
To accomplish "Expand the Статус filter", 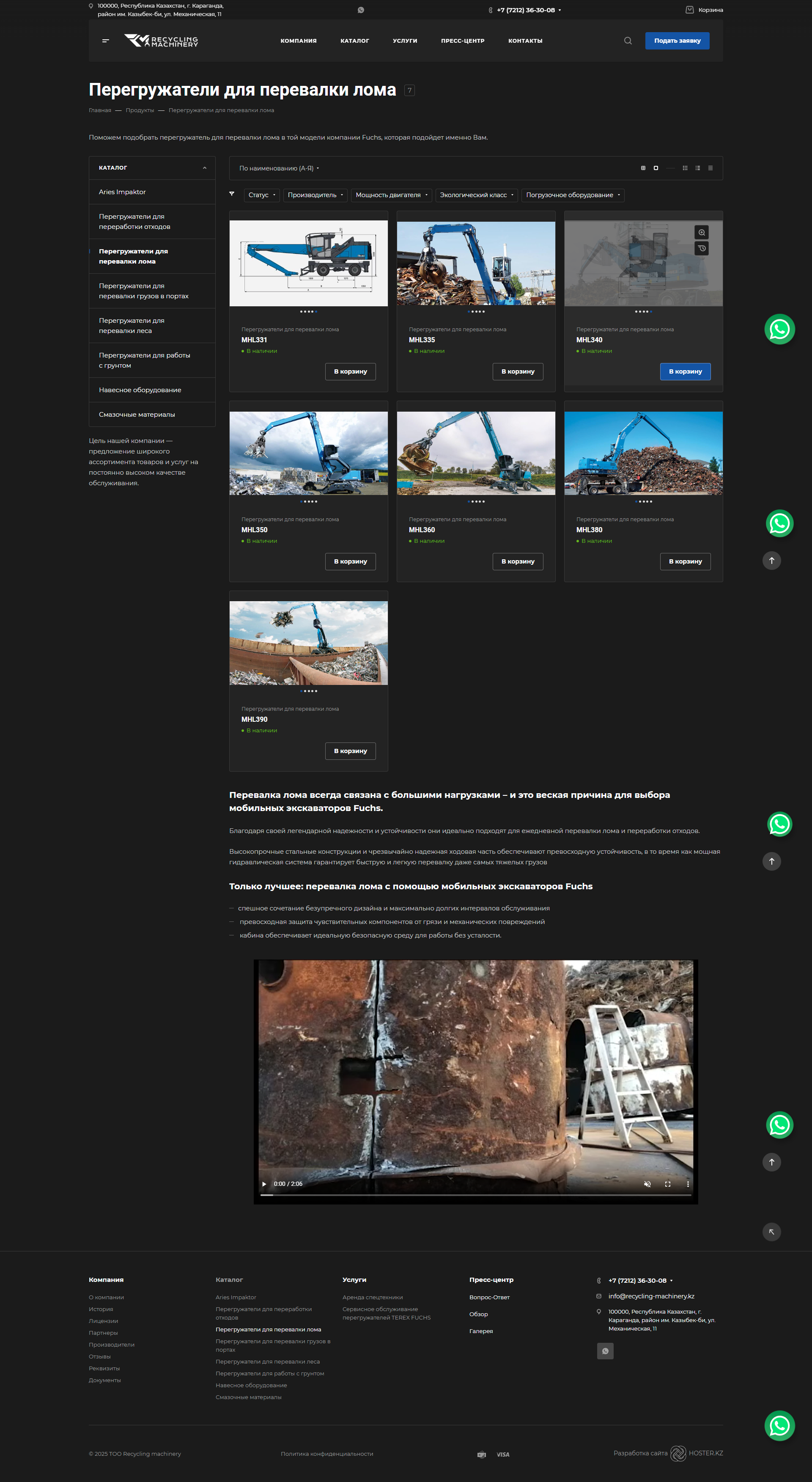I will pos(262,195).
